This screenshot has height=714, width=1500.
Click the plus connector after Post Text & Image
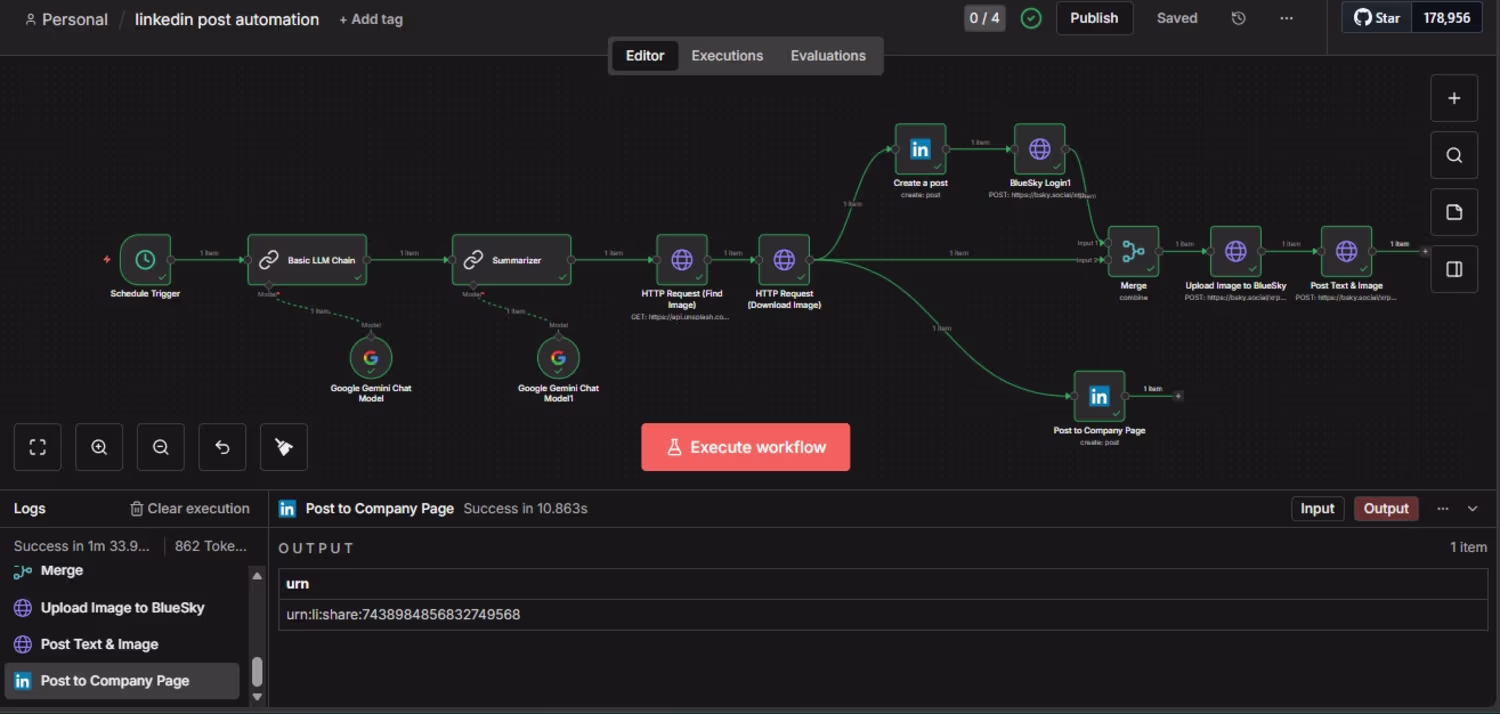[1425, 251]
